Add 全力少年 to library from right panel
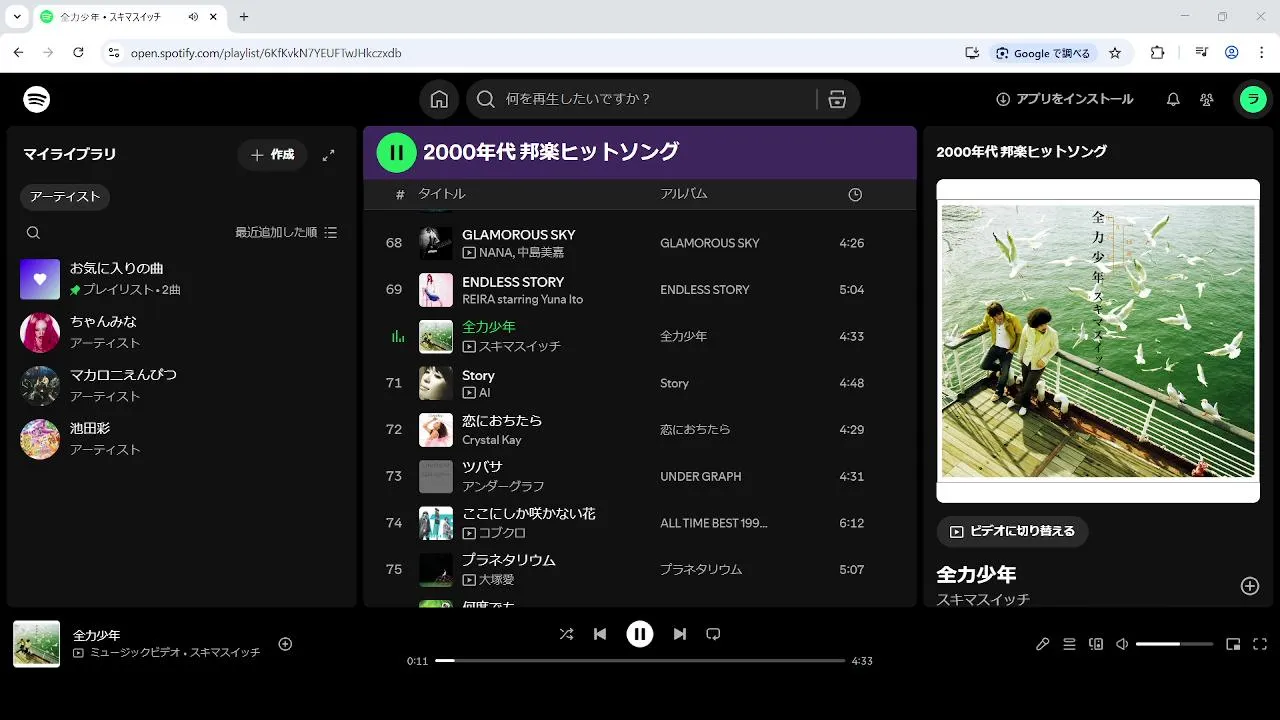Image resolution: width=1280 pixels, height=720 pixels. 1250,586
